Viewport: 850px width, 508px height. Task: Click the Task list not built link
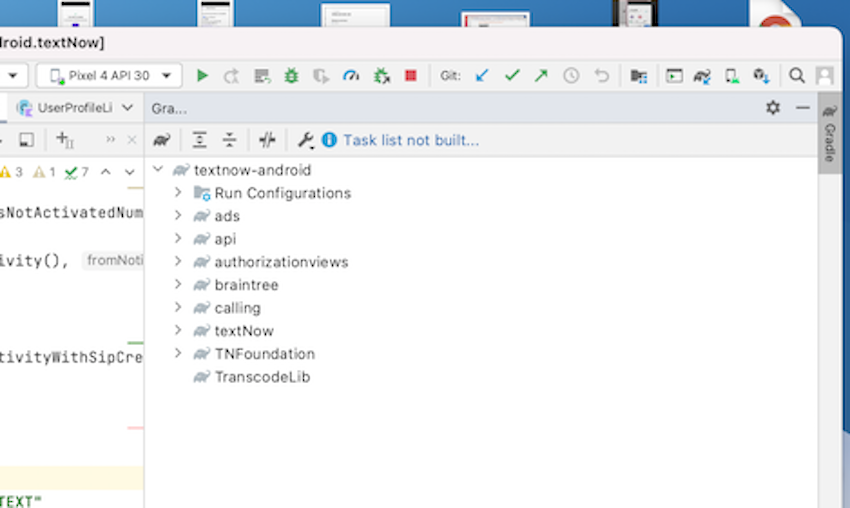411,140
